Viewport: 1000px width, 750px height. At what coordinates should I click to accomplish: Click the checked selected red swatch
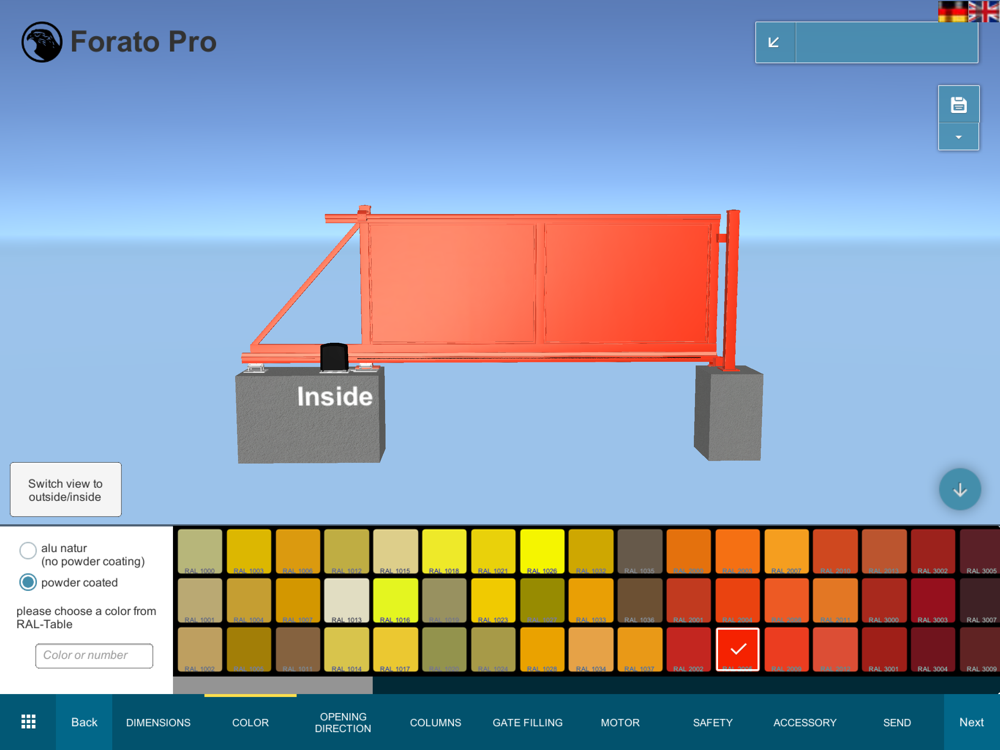[738, 649]
